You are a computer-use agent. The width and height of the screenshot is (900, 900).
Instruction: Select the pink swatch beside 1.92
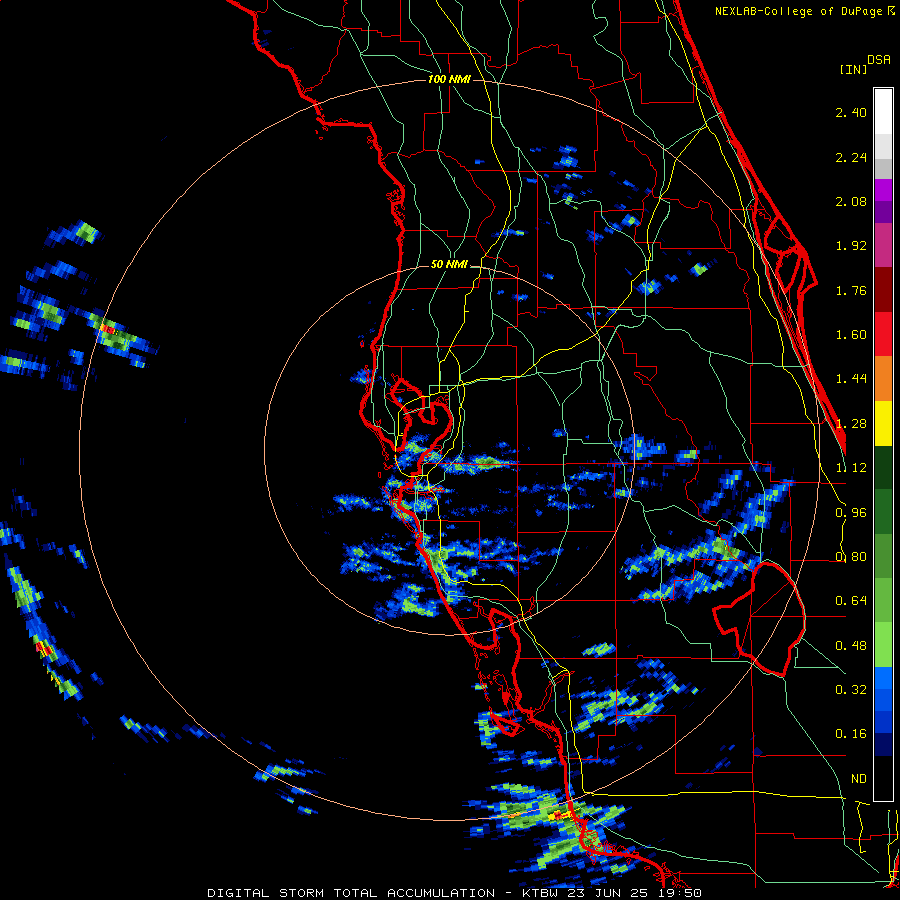click(x=883, y=245)
